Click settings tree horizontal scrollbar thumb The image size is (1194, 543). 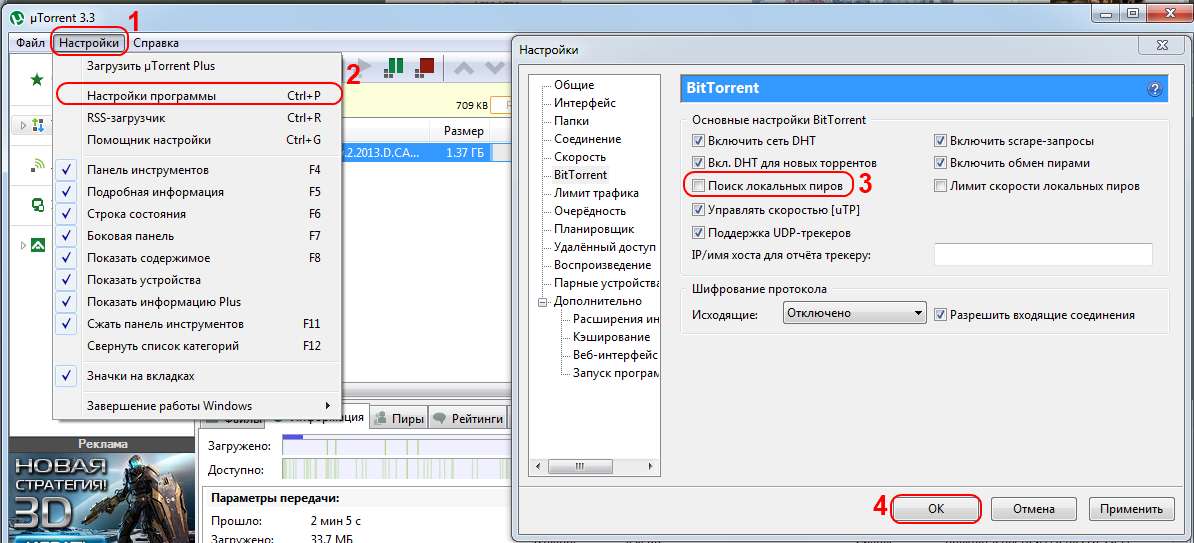click(579, 465)
